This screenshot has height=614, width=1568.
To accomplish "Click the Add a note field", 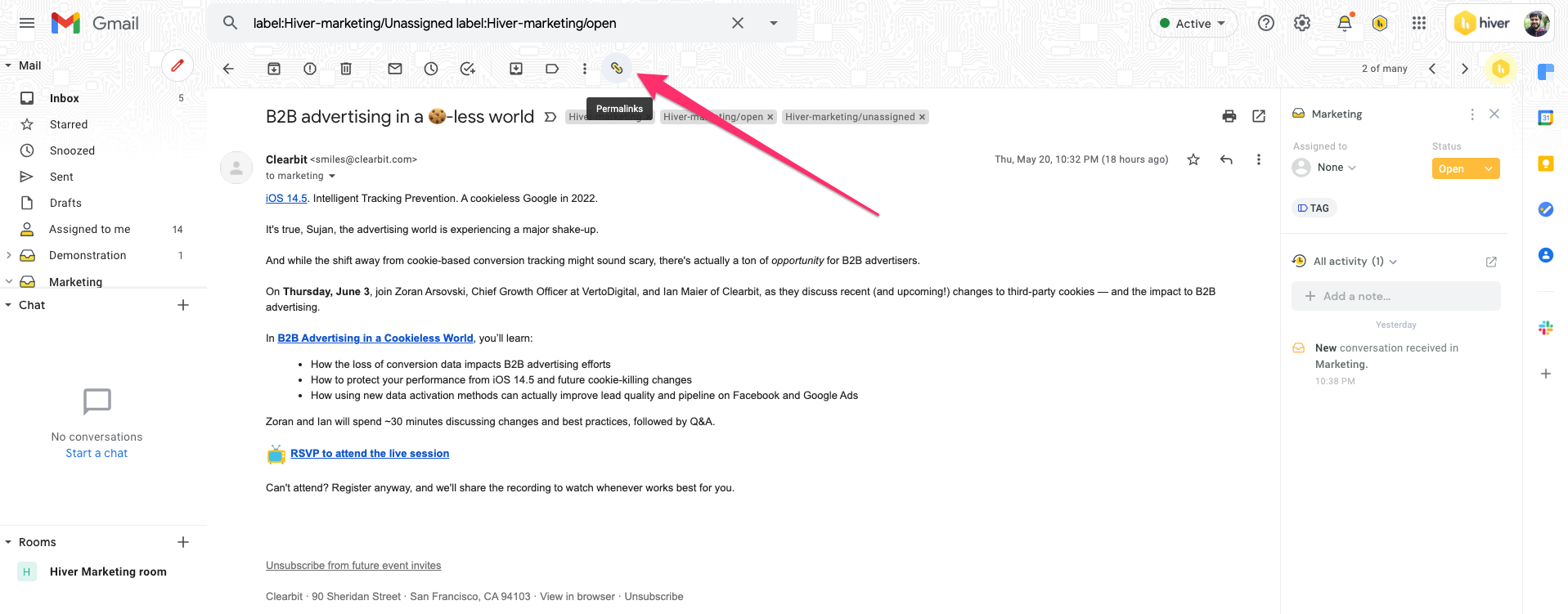I will pyautogui.click(x=1395, y=296).
